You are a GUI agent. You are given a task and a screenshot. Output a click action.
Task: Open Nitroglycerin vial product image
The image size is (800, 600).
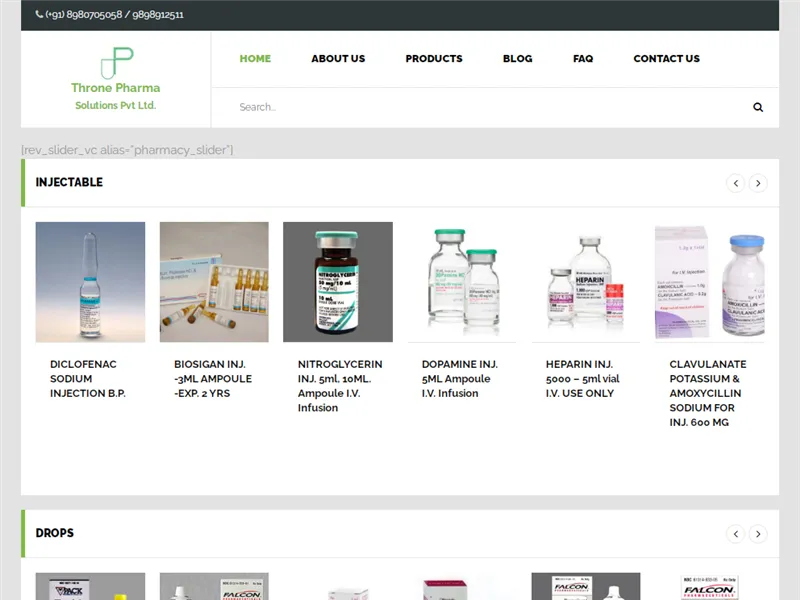click(338, 282)
